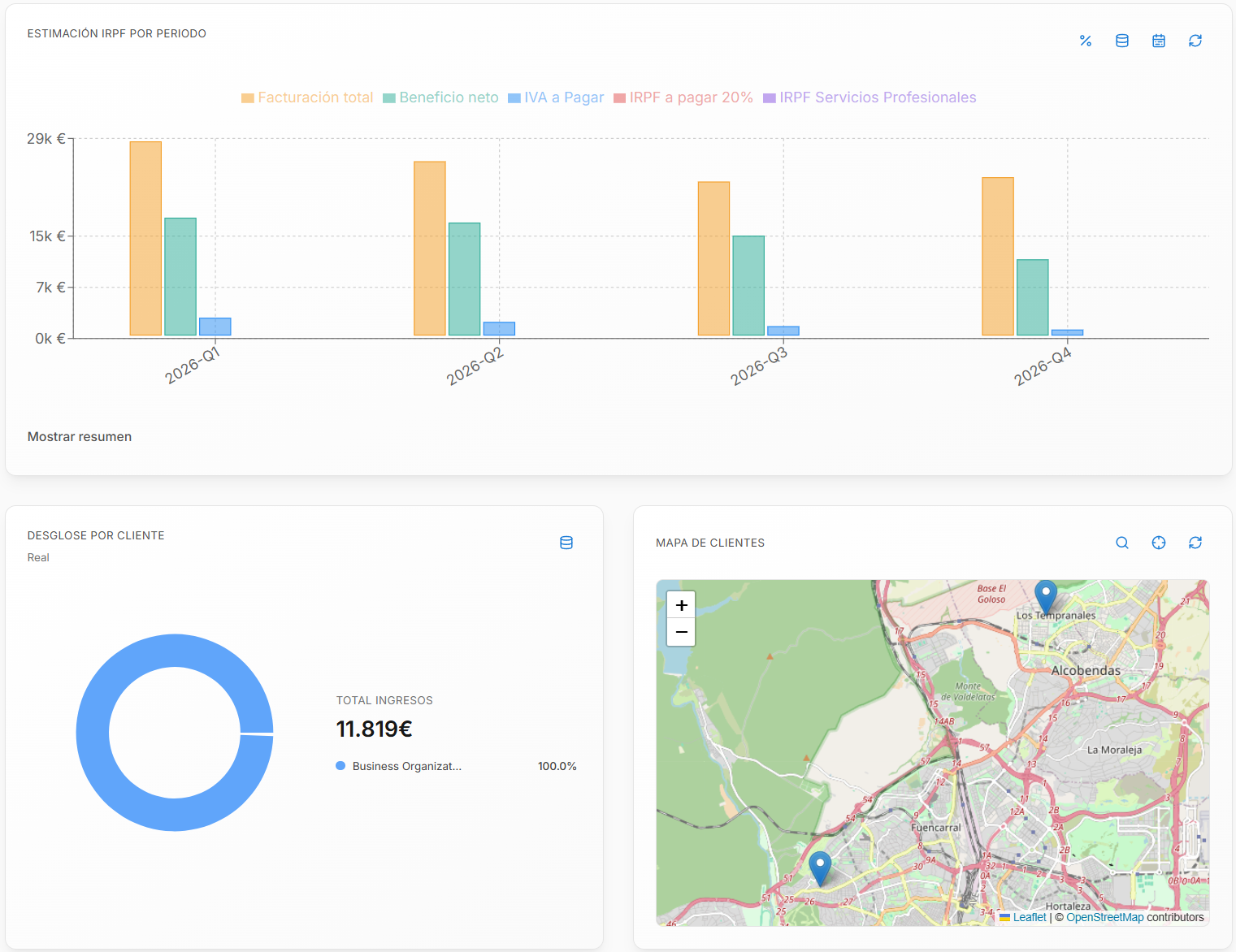The height and width of the screenshot is (952, 1236).
Task: Expand Mostrar resumen section
Action: (80, 437)
